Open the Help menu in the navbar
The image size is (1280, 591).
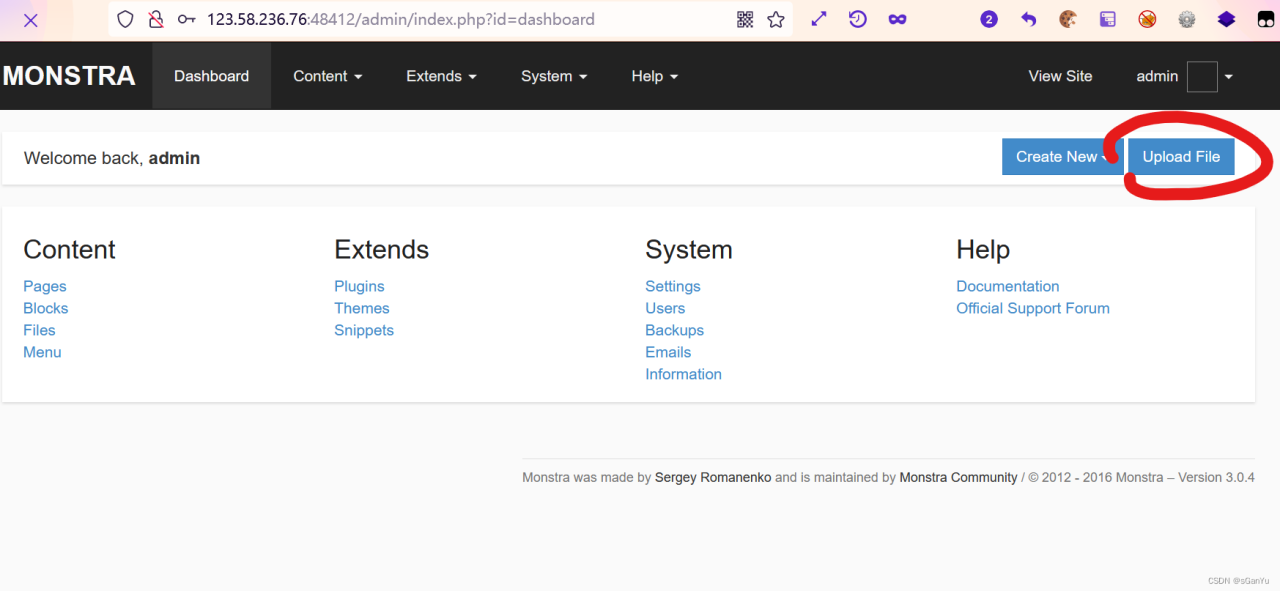pos(654,76)
